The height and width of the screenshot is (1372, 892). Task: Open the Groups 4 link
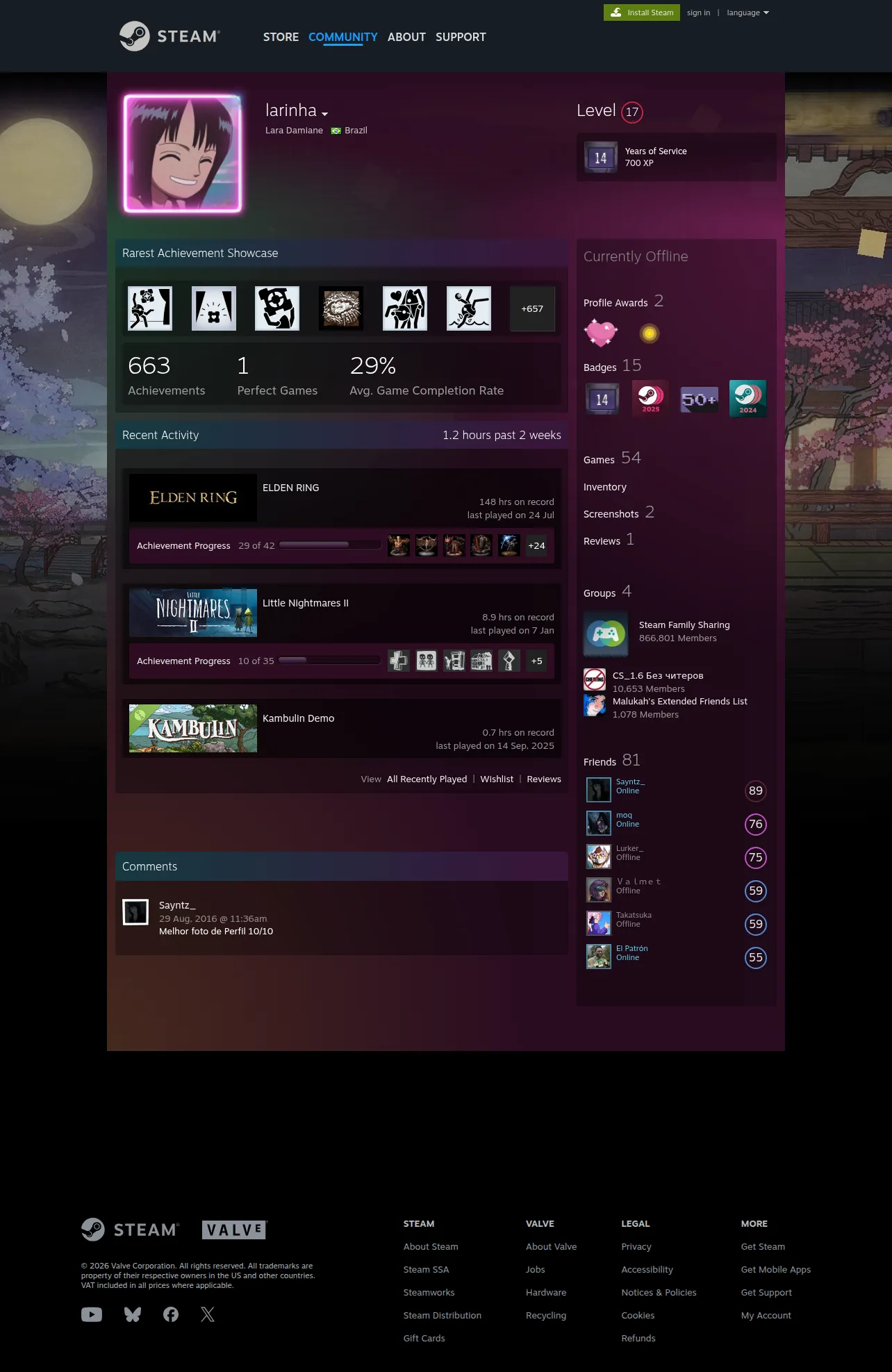click(x=607, y=592)
